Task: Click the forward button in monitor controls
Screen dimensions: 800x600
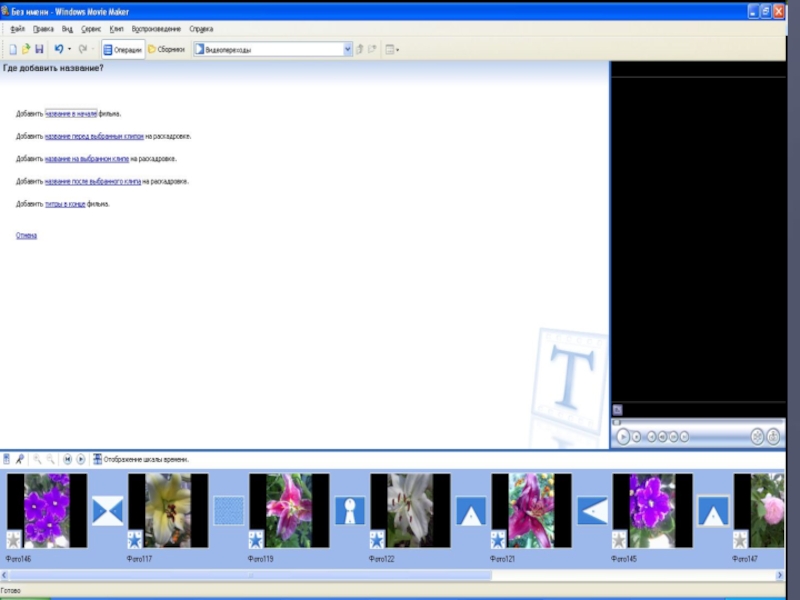Action: click(x=684, y=437)
